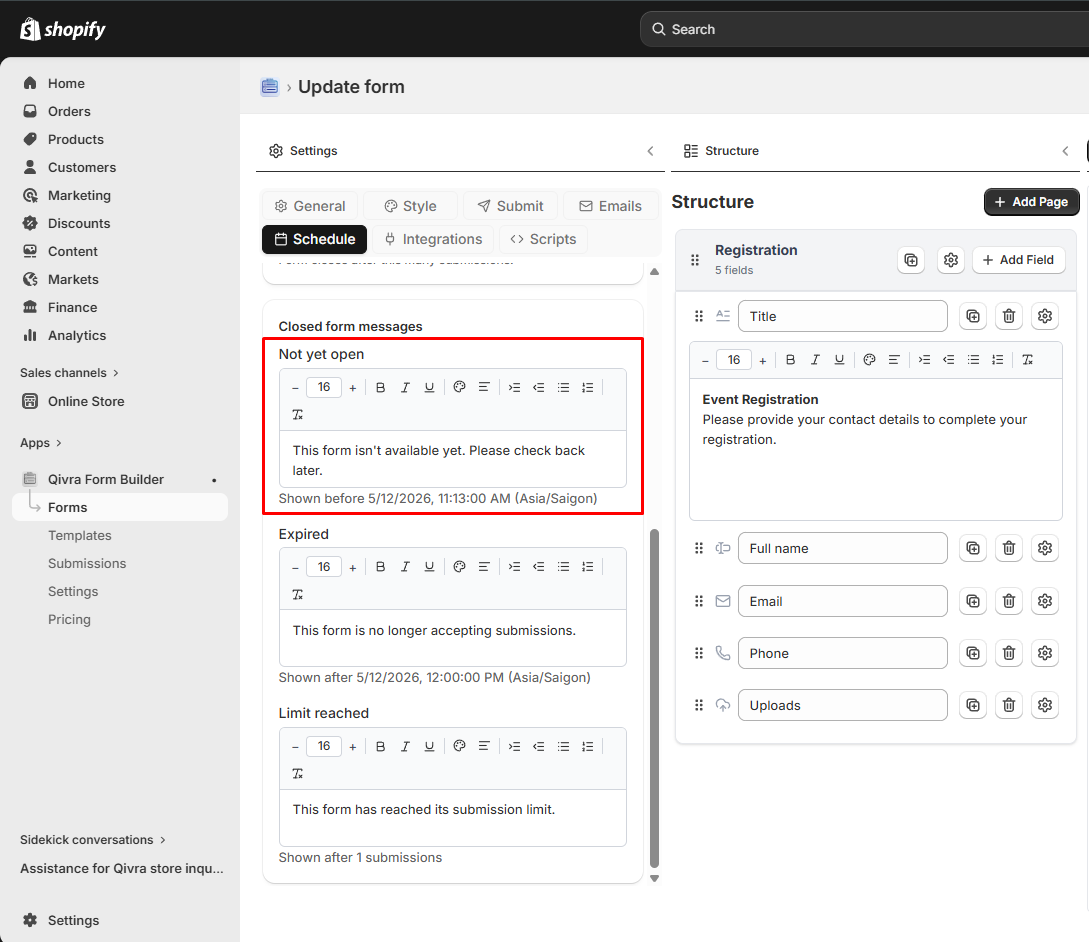Delete the Uploads field
Image resolution: width=1089 pixels, height=942 pixels.
[1009, 705]
